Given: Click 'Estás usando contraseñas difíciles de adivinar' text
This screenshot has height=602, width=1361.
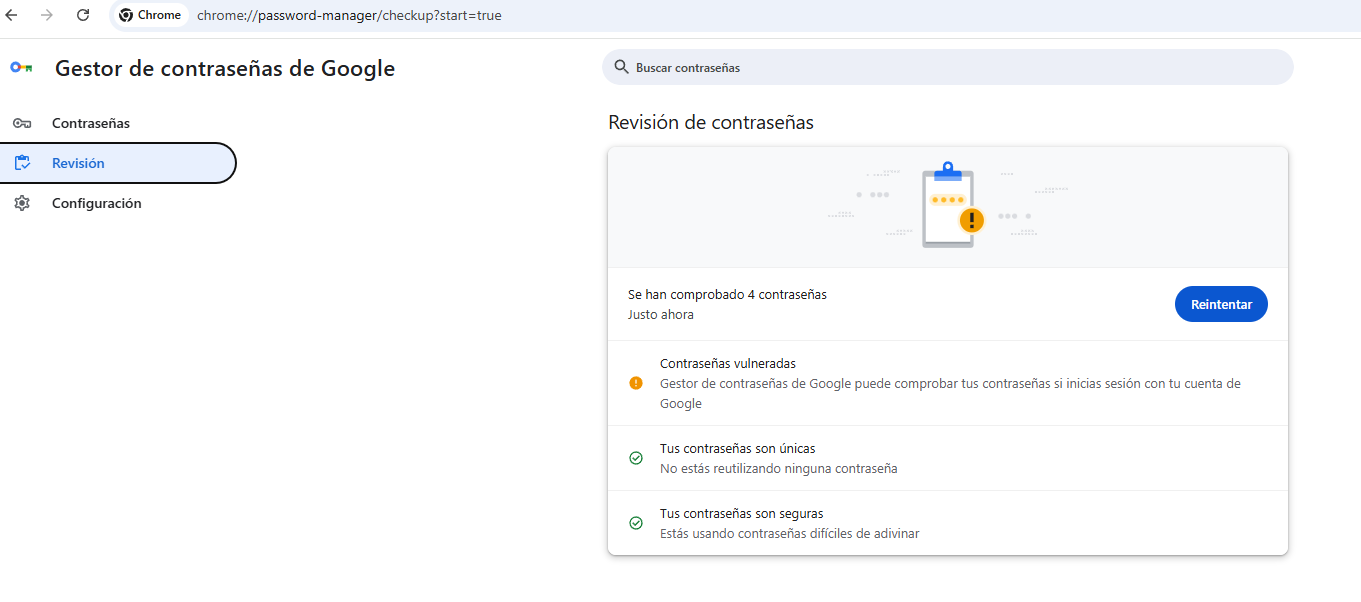Looking at the screenshot, I should point(790,534).
